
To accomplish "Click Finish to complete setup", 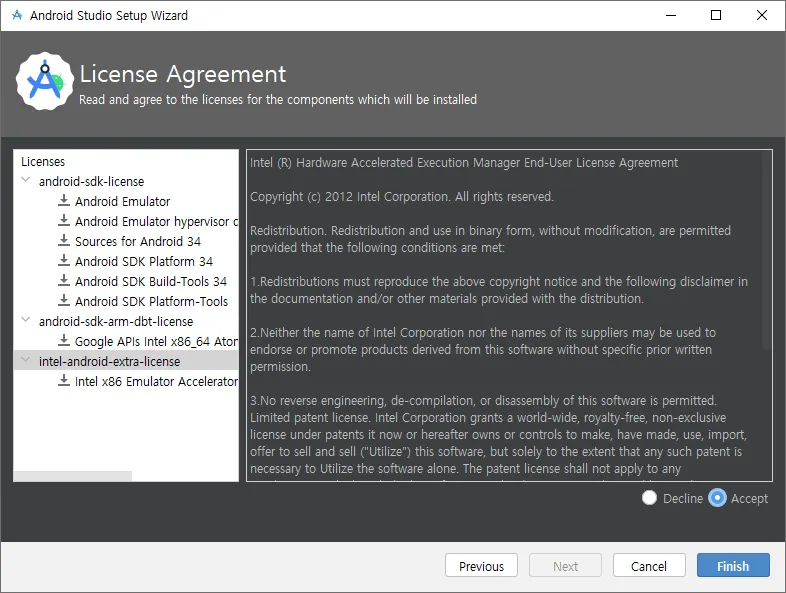I will click(733, 565).
